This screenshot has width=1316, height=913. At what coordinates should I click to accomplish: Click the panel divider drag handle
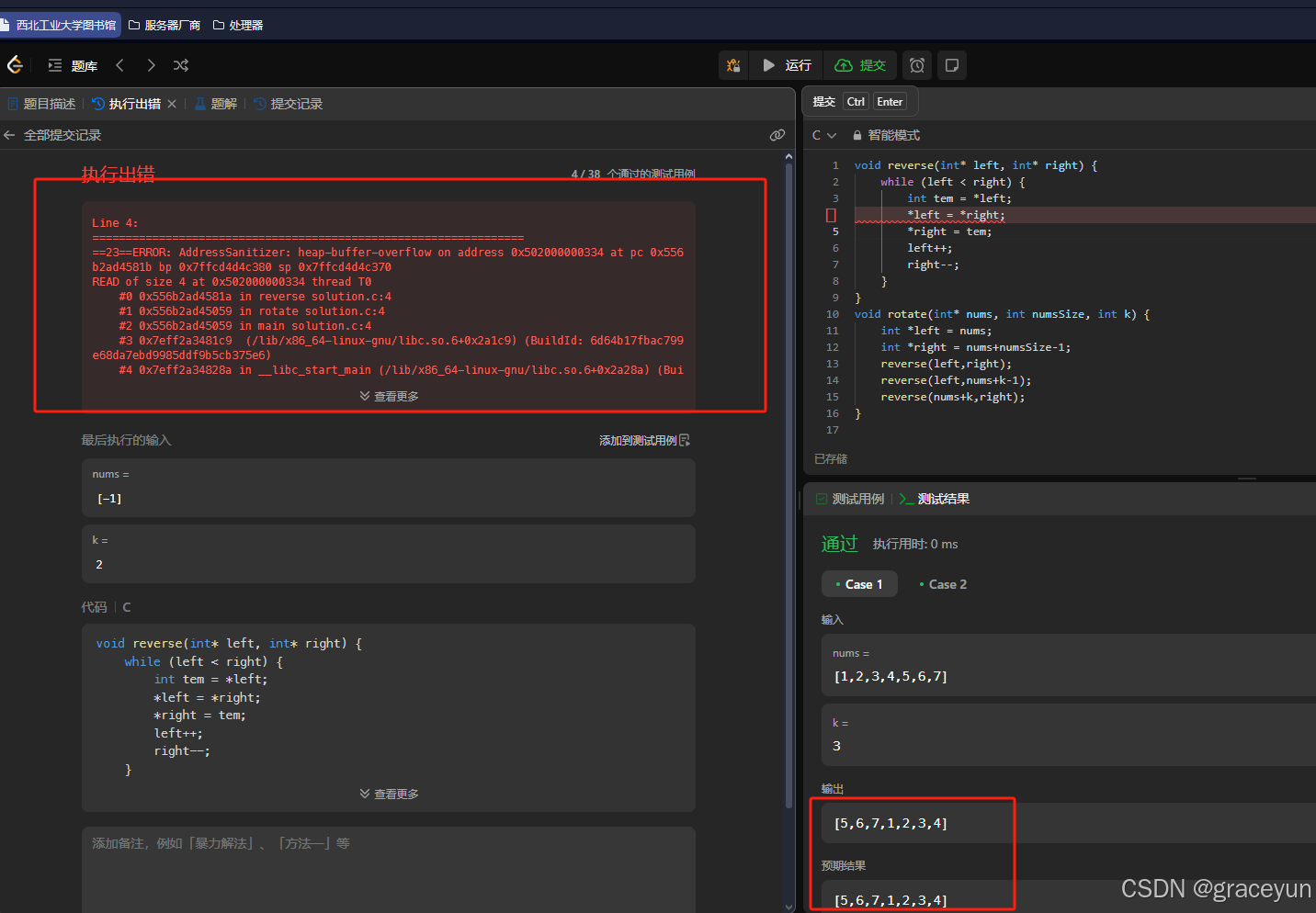pos(1246,479)
